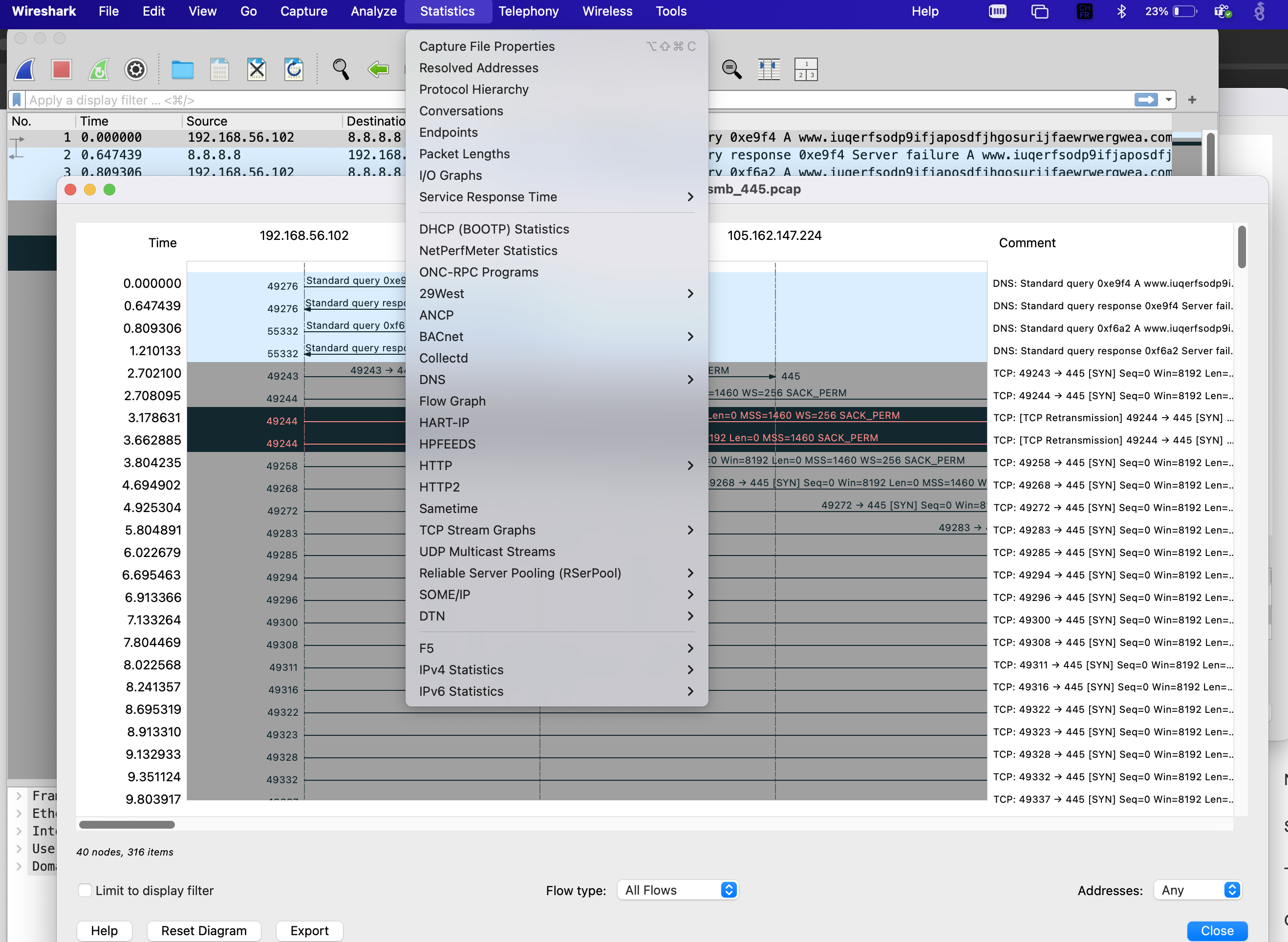
Task: Click the close capture file icon
Action: pos(257,69)
